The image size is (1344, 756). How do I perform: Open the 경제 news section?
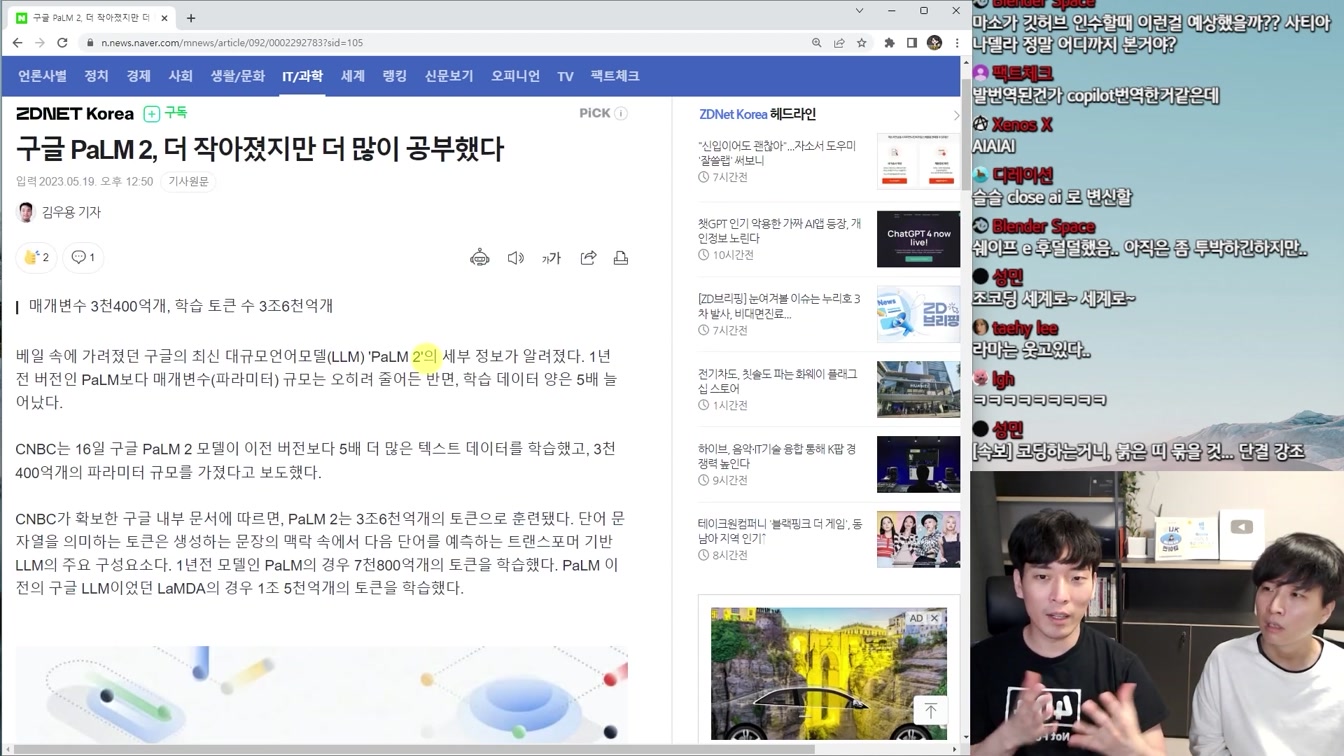[x=138, y=76]
